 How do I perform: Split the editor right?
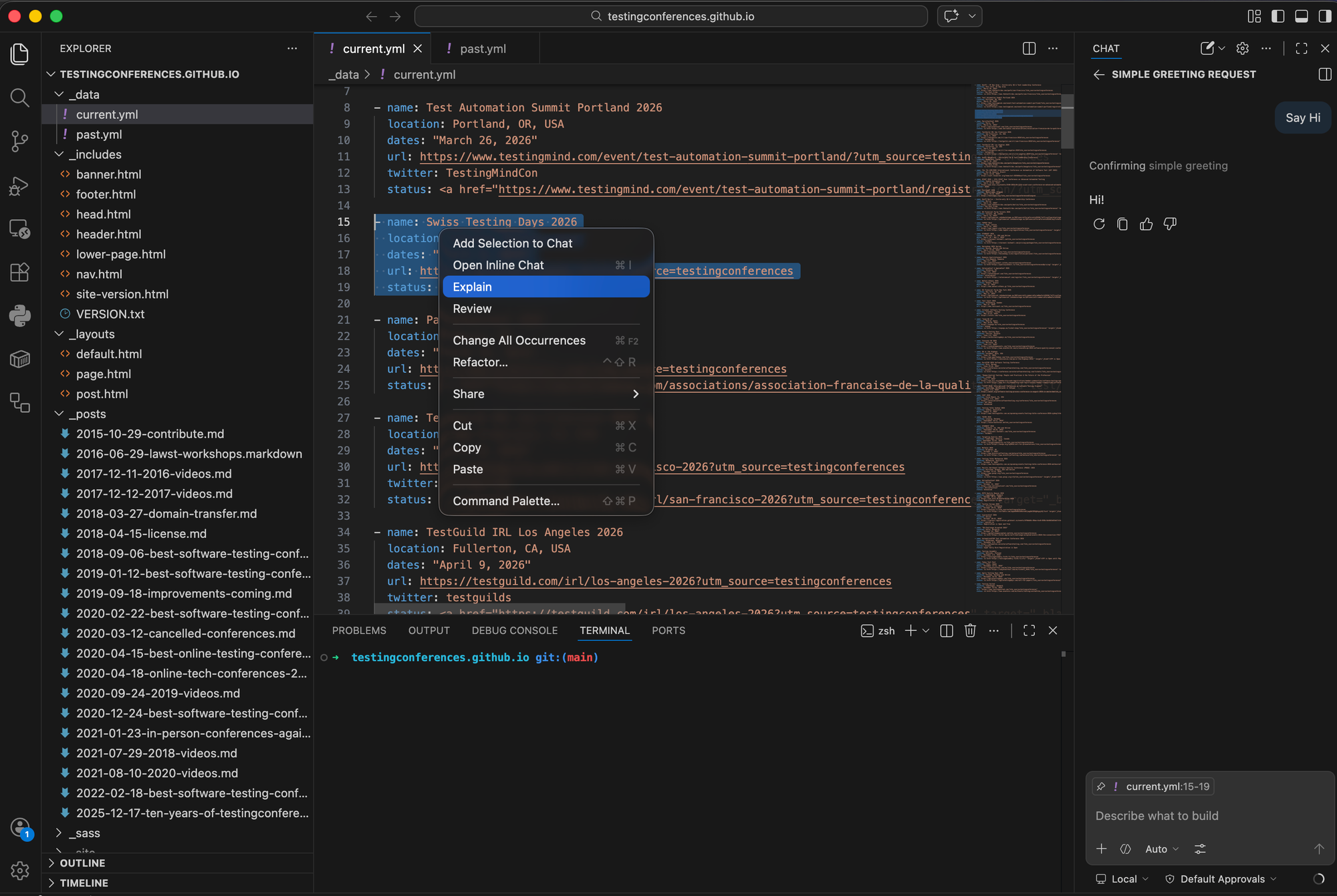pyautogui.click(x=1029, y=48)
